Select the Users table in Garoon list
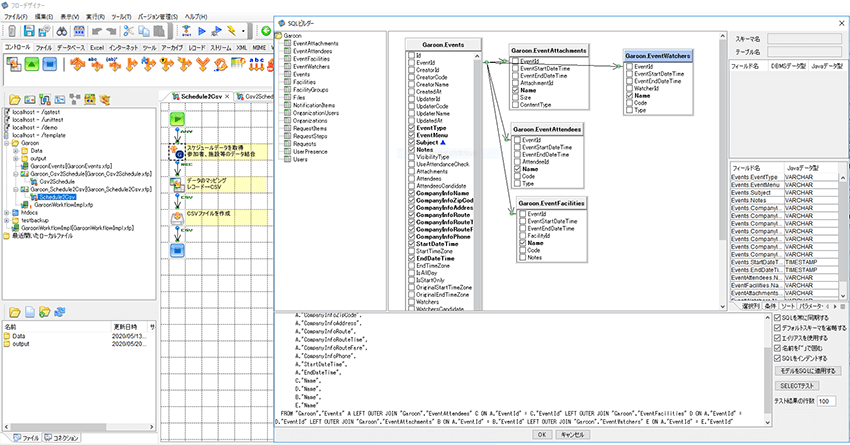The height and width of the screenshot is (445, 850). pyautogui.click(x=300, y=159)
